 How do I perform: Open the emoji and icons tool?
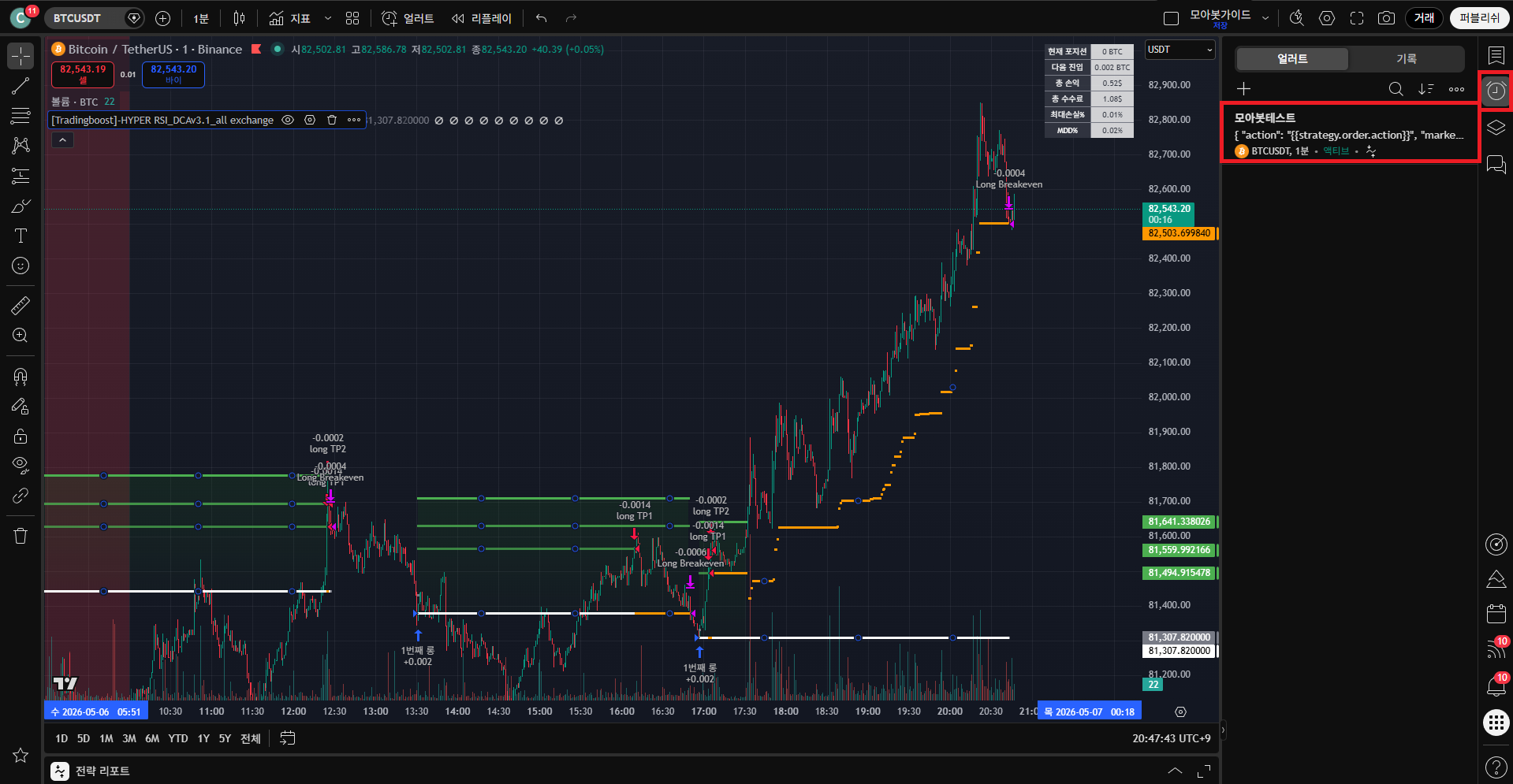click(20, 266)
